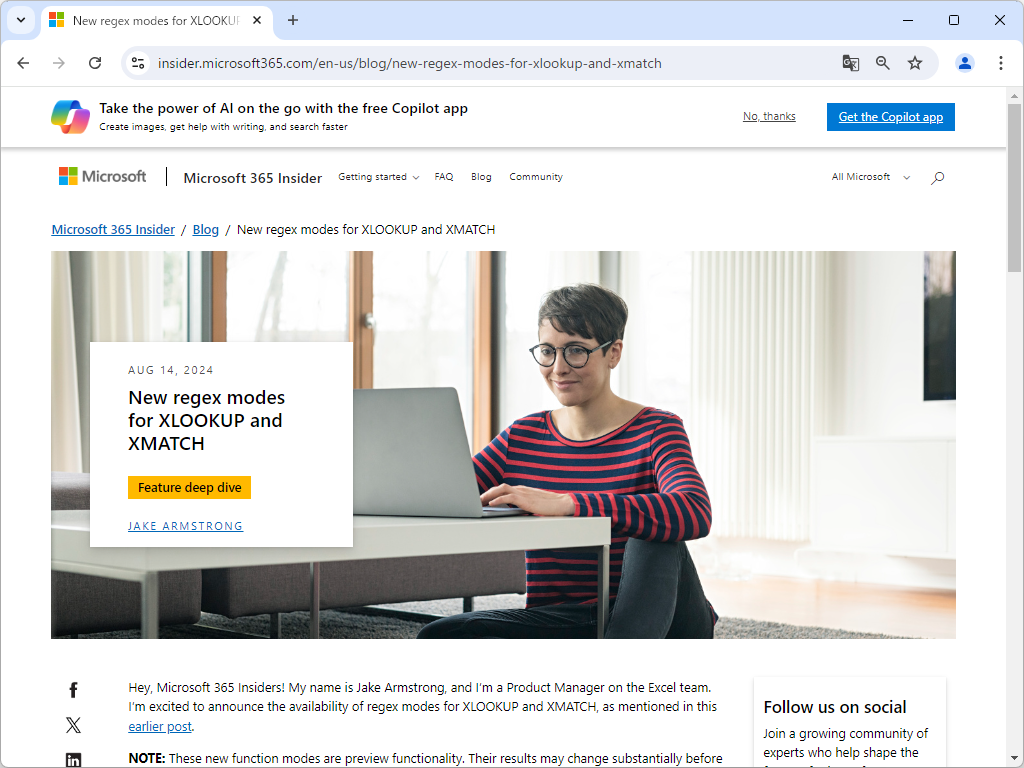Viewport: 1024px width, 768px height.
Task: Click the Translate page icon
Action: pos(850,63)
